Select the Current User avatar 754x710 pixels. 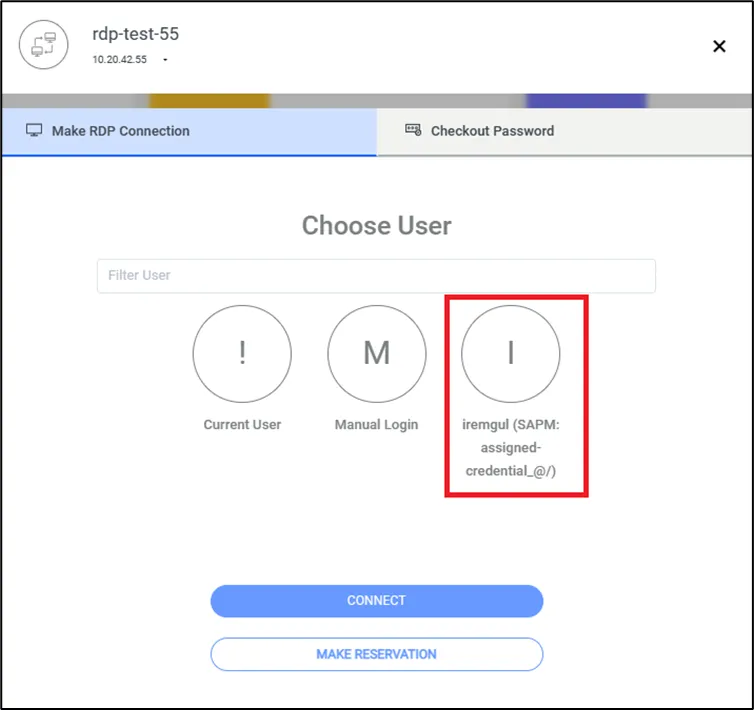tap(242, 354)
